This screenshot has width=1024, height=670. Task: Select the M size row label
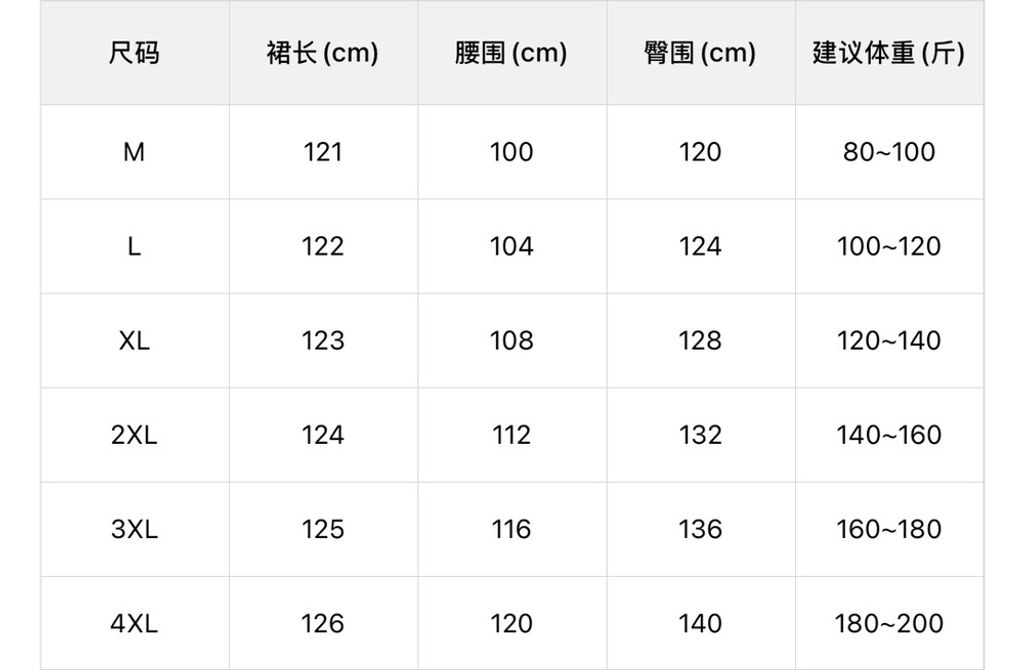[134, 152]
